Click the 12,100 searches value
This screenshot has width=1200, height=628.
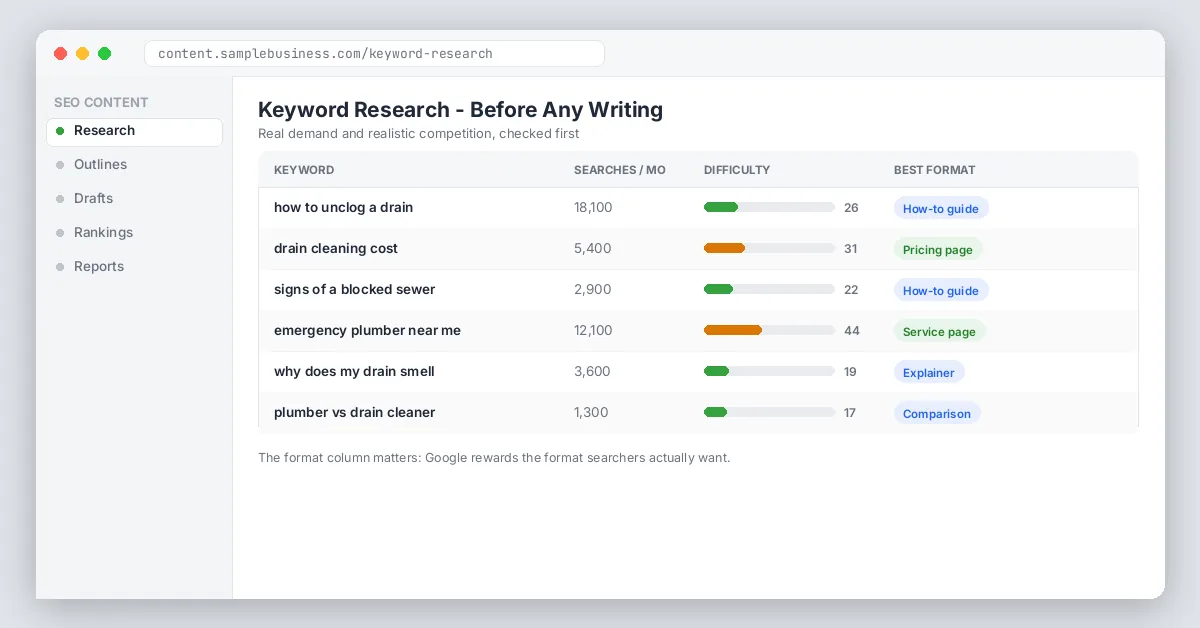coord(593,331)
